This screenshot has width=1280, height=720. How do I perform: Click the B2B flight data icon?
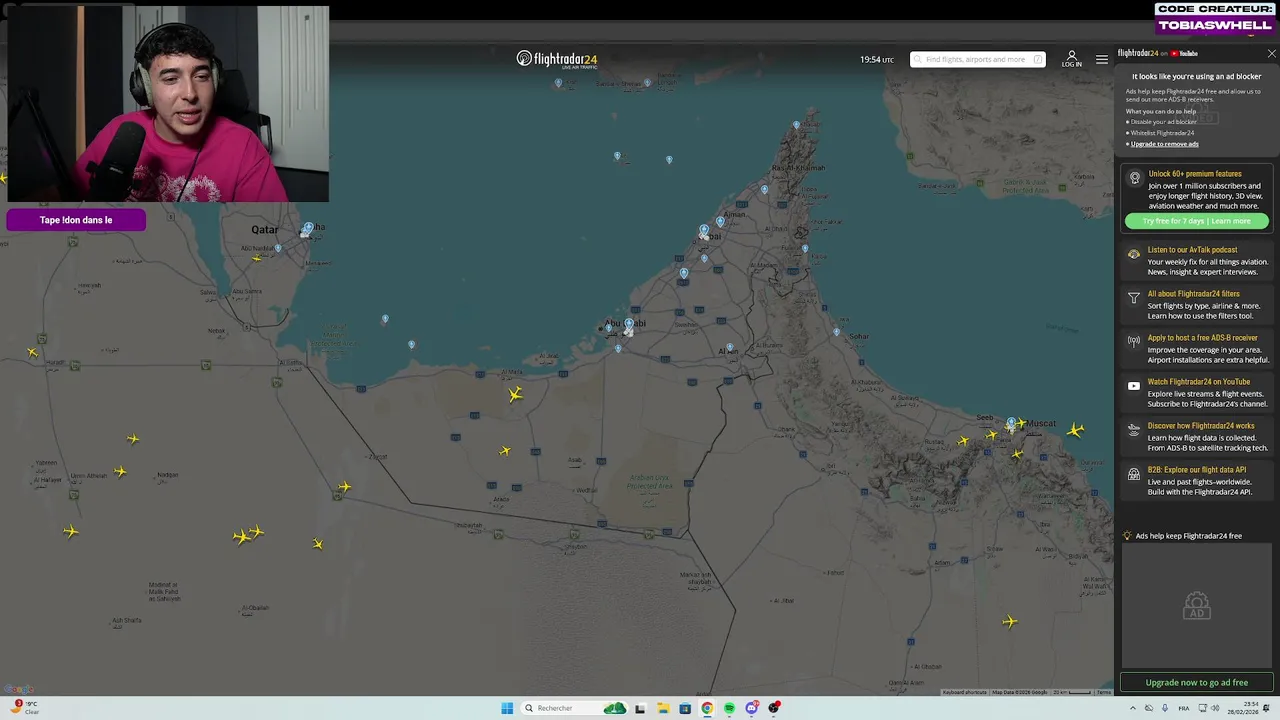pyautogui.click(x=1134, y=474)
